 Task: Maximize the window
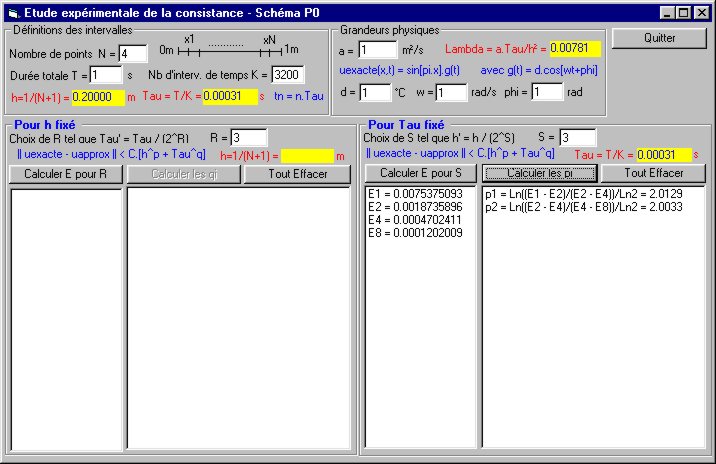pos(683,13)
